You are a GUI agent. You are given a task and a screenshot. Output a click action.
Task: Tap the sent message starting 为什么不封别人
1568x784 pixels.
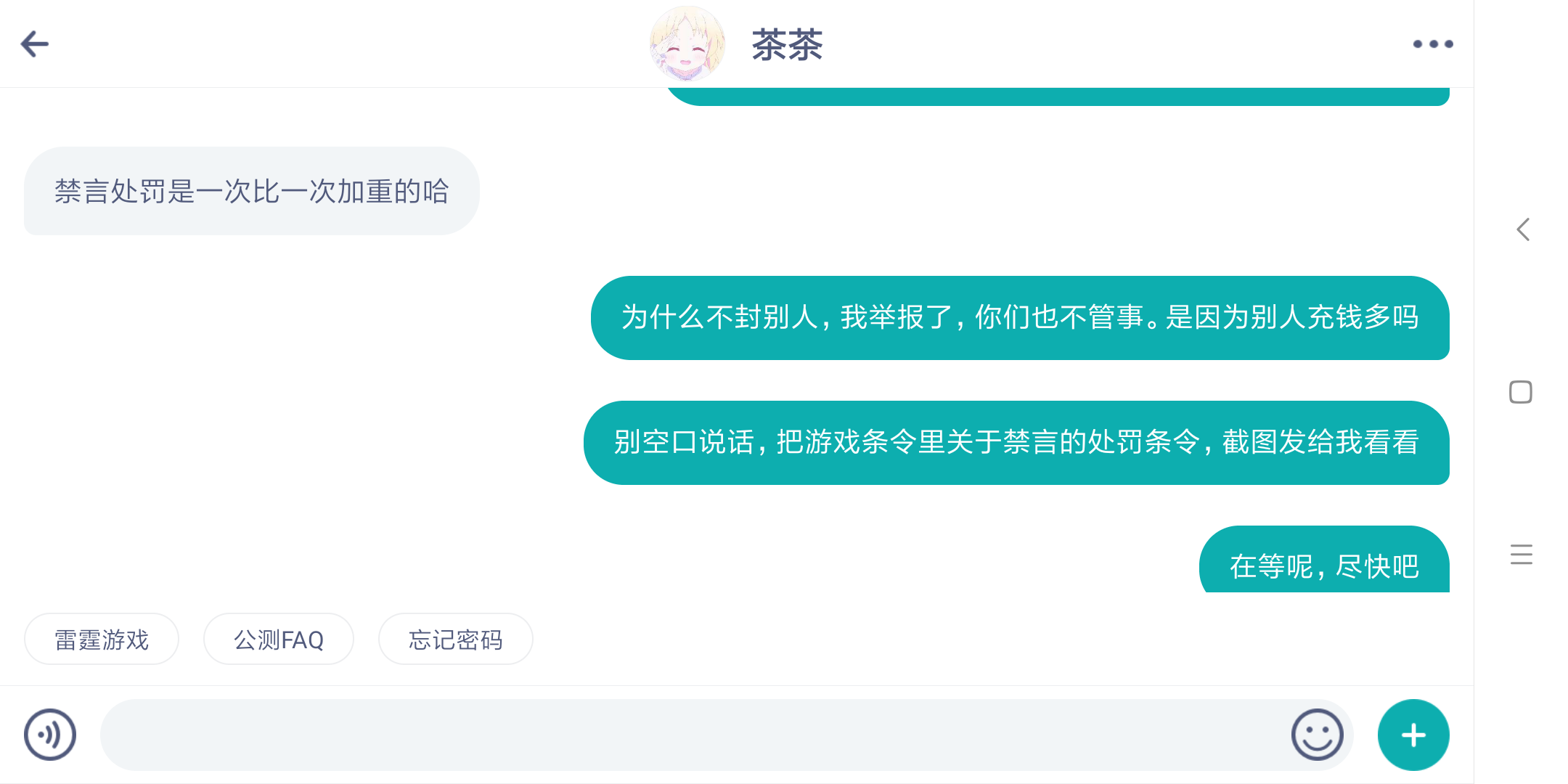click(1019, 318)
